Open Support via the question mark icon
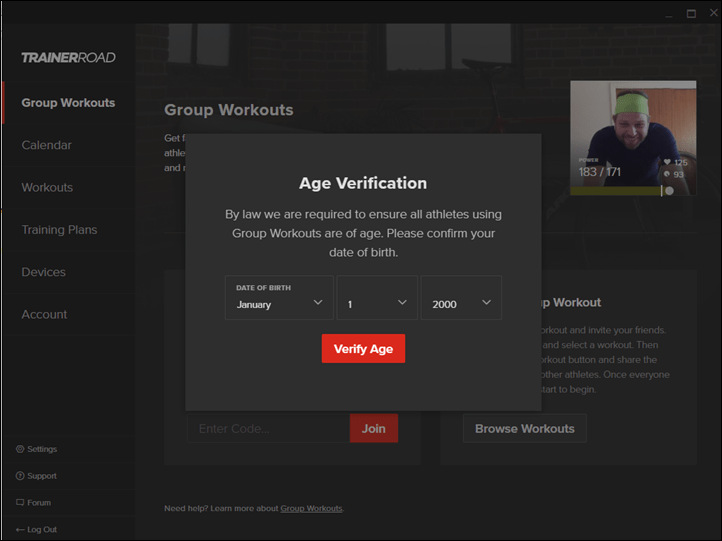Viewport: 722px width, 541px height. coord(20,476)
